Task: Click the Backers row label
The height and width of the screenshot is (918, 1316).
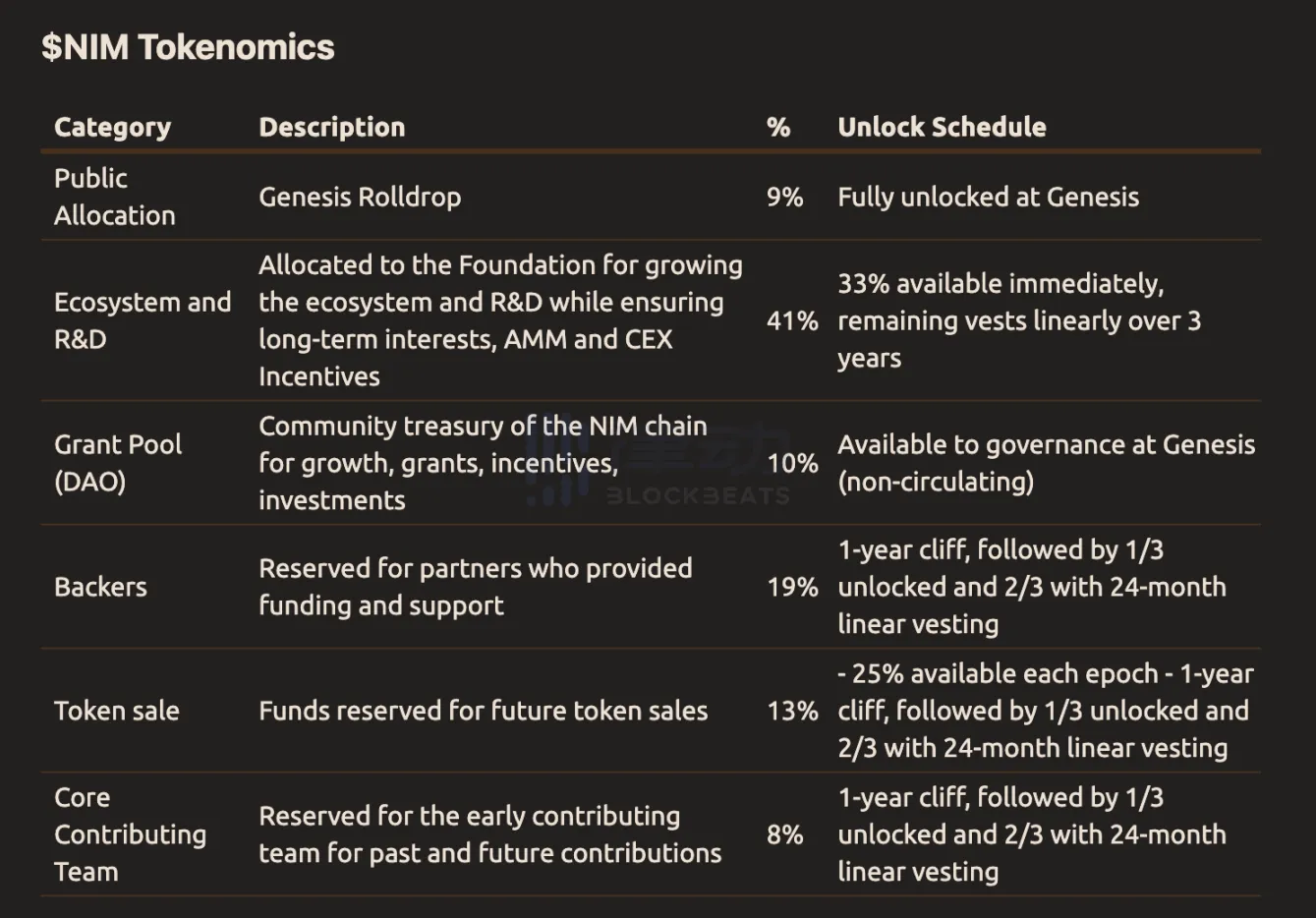Action: [x=100, y=587]
